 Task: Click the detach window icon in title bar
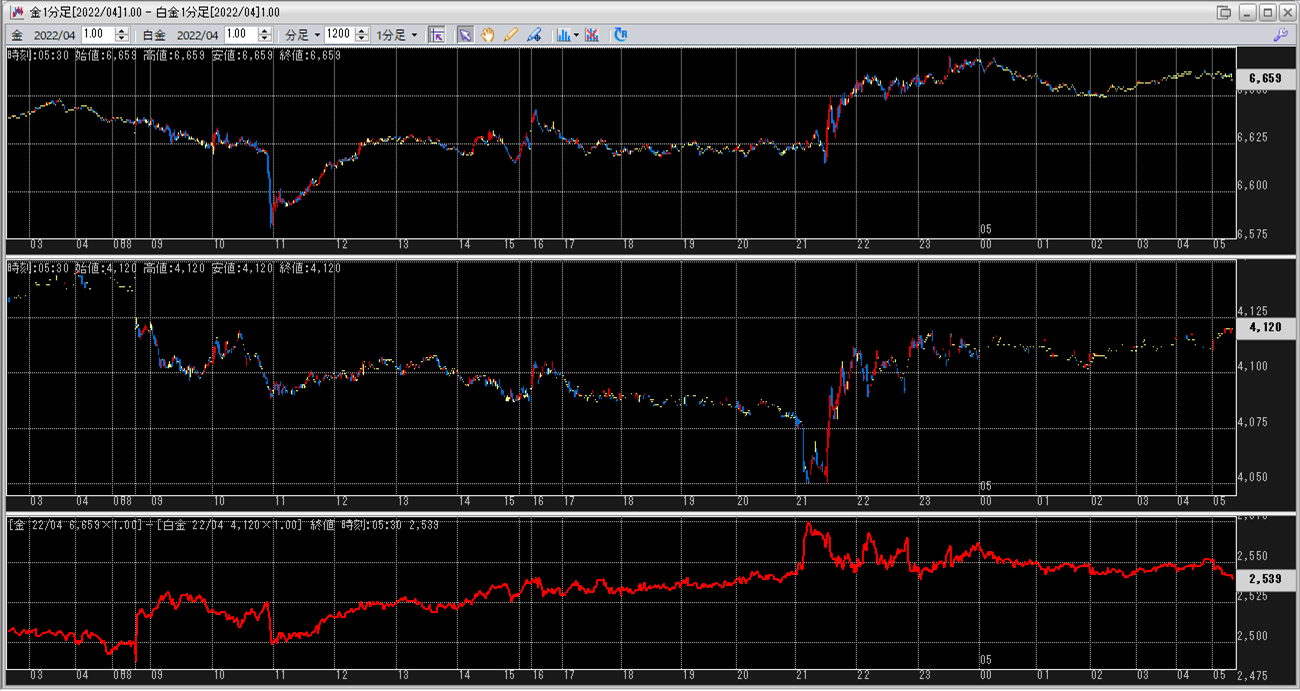tap(1223, 12)
